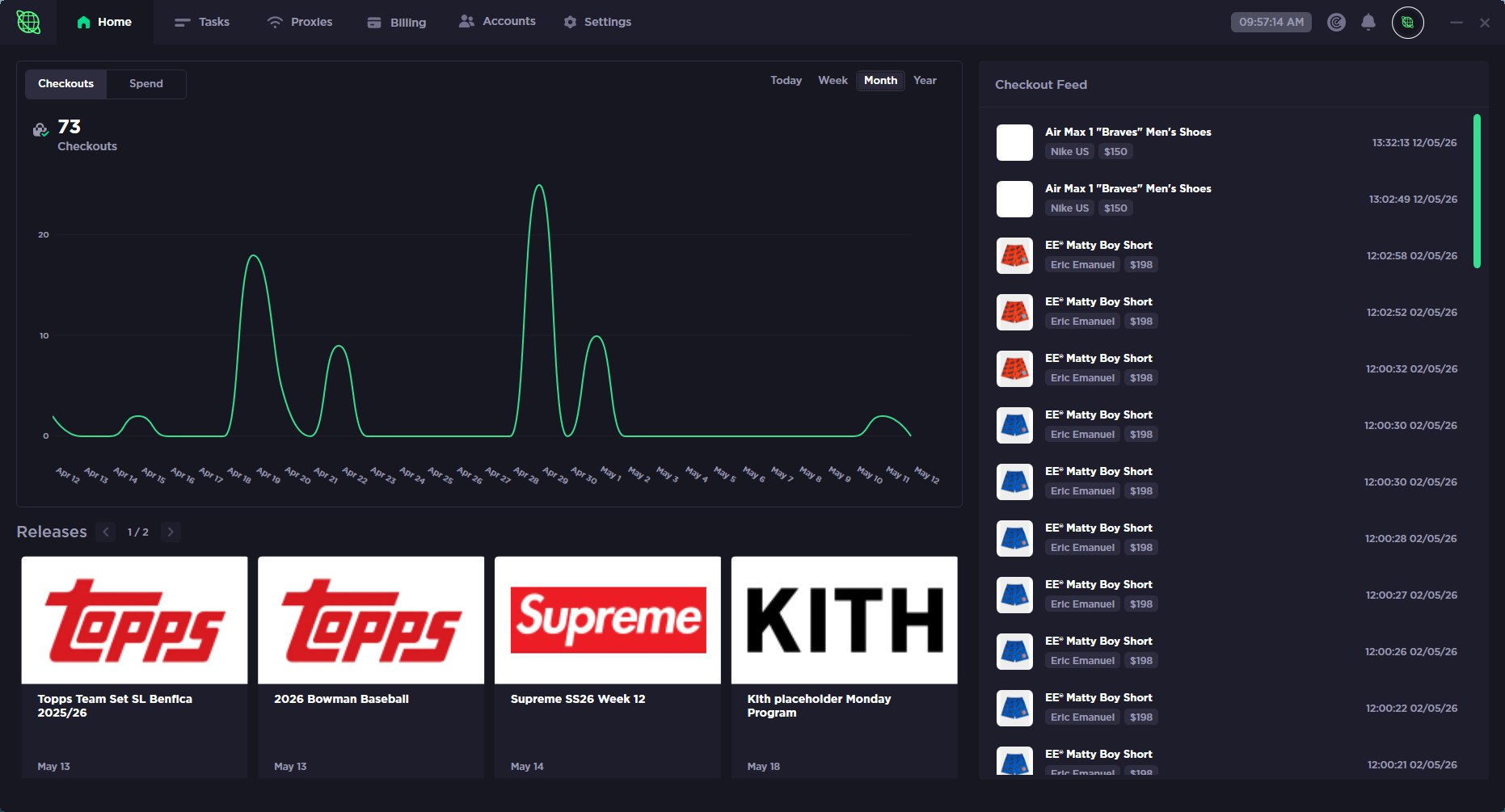Select the Week time range
This screenshot has width=1505, height=812.
(x=833, y=81)
